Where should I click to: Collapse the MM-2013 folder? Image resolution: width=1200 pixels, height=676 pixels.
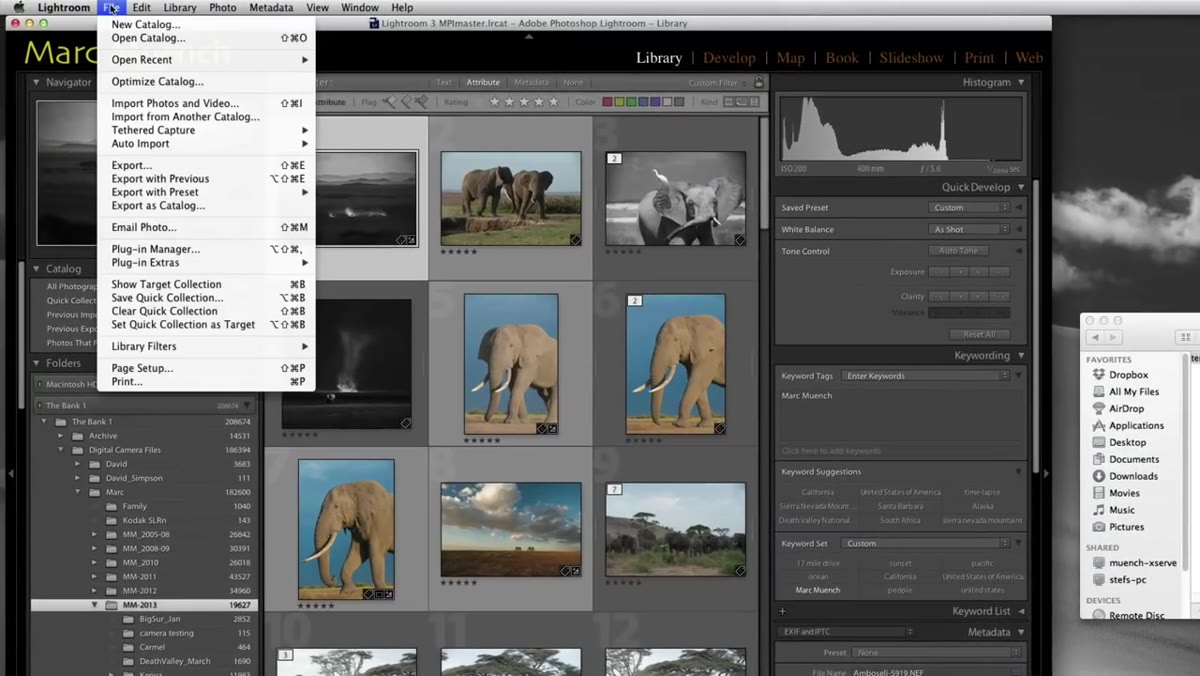point(95,605)
